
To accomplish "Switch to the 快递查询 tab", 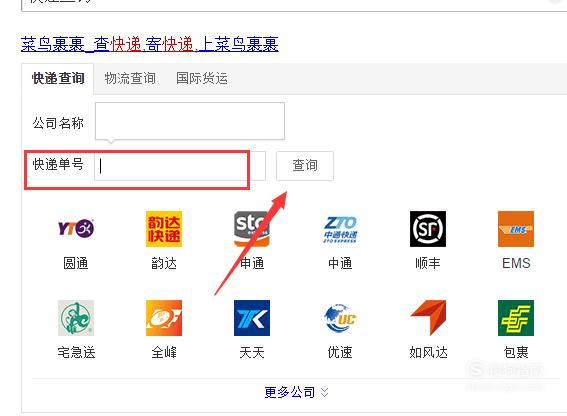I will point(58,78).
